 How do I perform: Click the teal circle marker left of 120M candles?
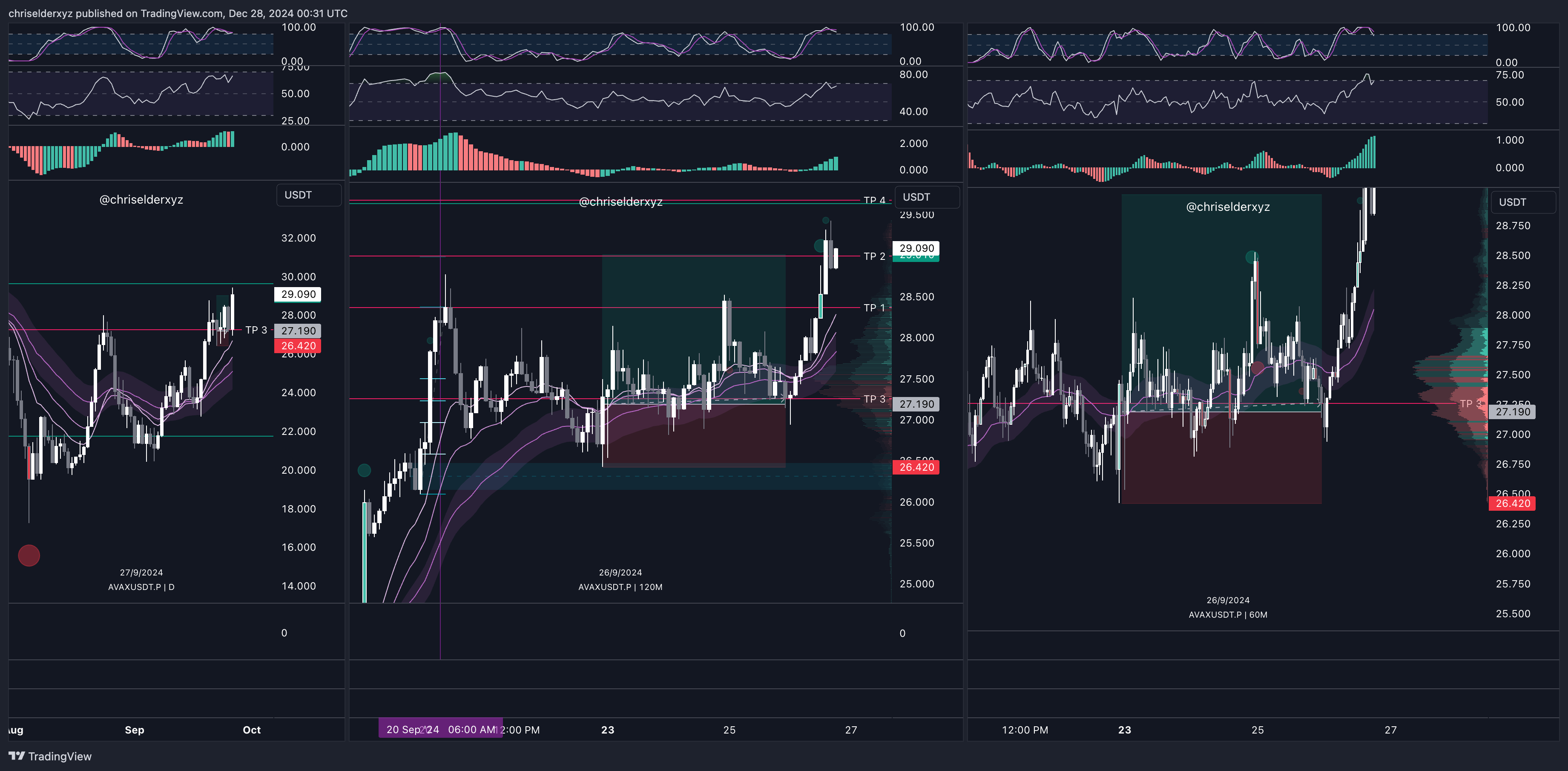[364, 470]
